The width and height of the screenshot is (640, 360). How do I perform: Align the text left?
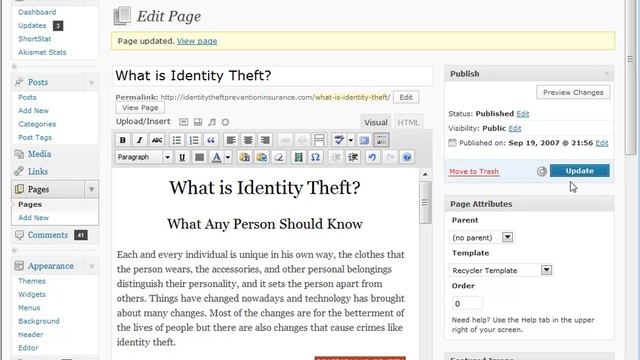[231, 140]
